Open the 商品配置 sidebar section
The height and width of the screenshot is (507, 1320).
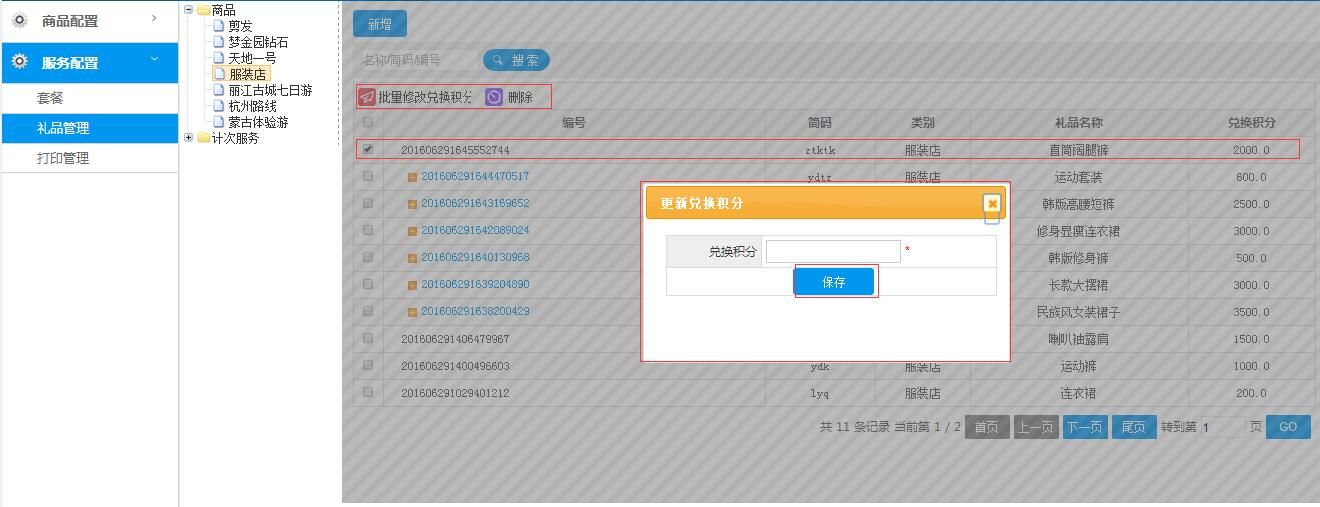click(x=89, y=21)
